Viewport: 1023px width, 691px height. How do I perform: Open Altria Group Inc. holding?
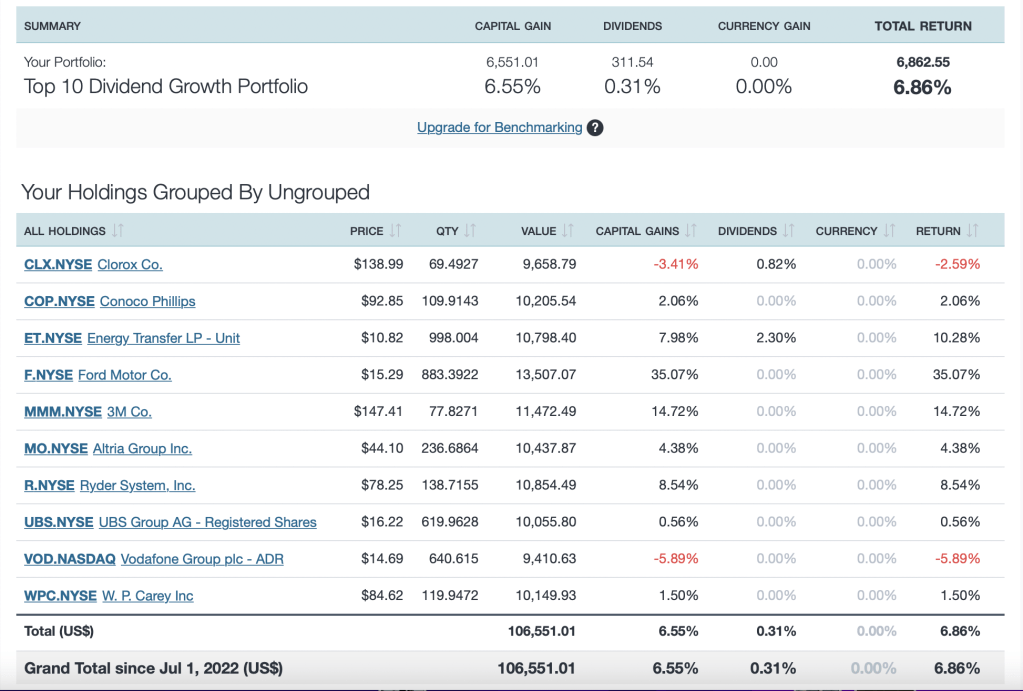tap(142, 449)
